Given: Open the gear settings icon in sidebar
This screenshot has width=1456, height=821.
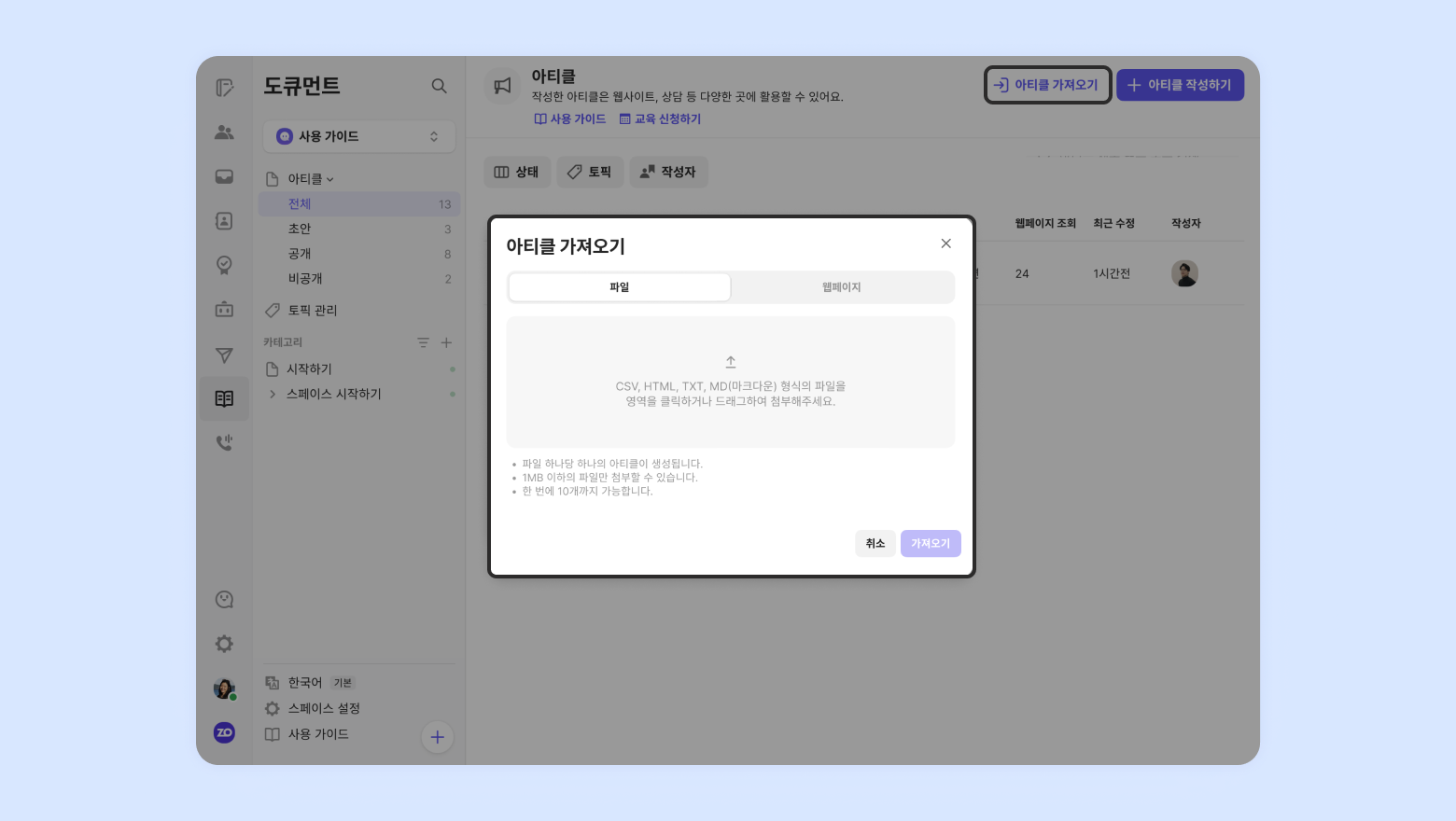Looking at the screenshot, I should 224,644.
